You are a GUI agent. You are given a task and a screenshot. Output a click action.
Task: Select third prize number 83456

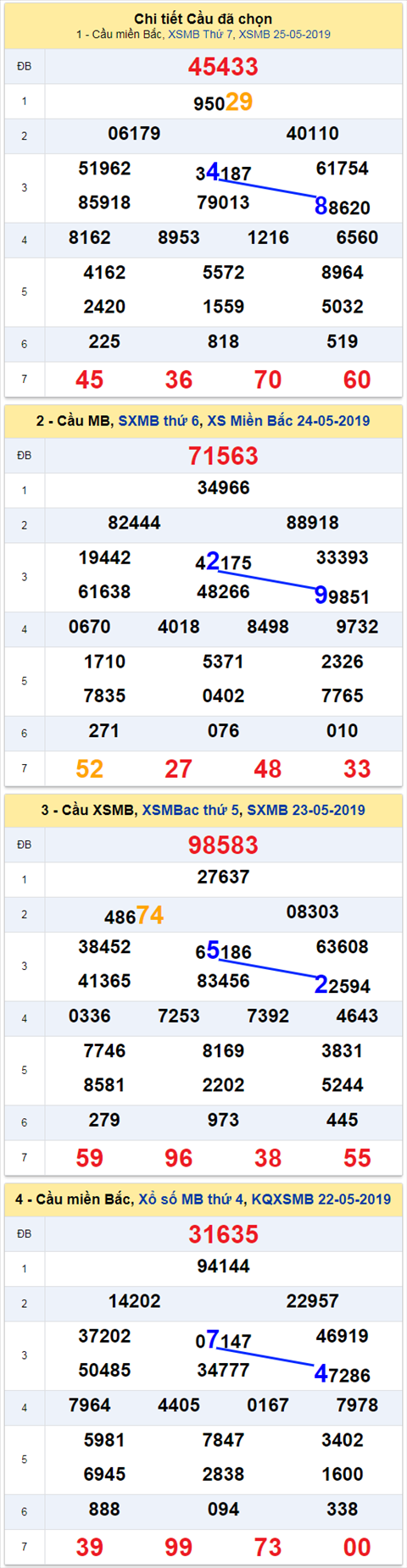tap(223, 981)
